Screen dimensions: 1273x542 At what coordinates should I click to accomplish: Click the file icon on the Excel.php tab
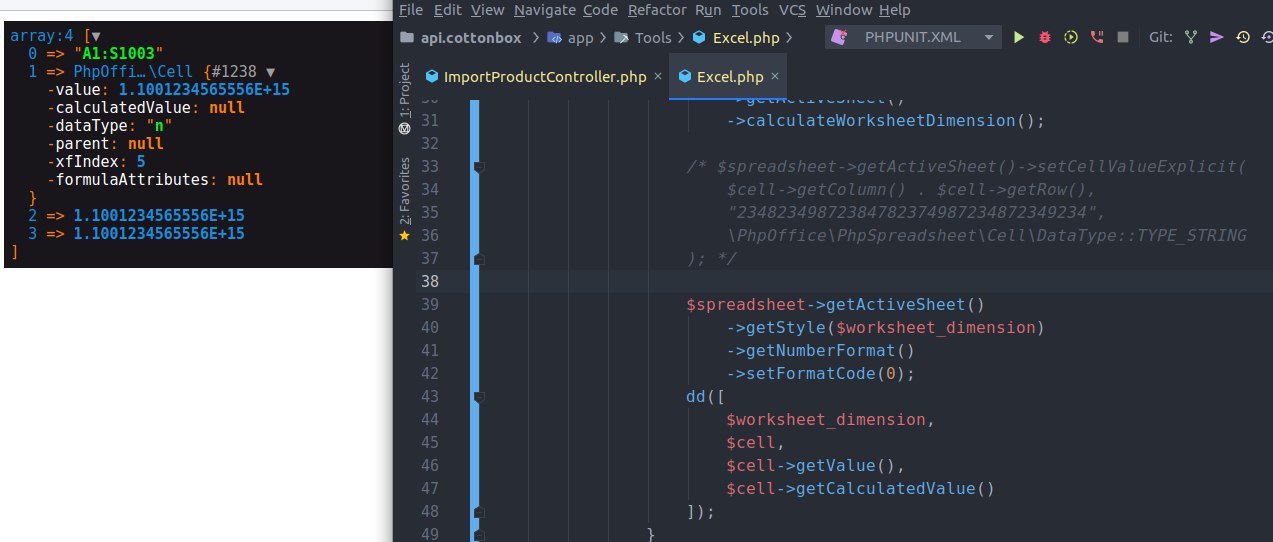[x=686, y=77]
